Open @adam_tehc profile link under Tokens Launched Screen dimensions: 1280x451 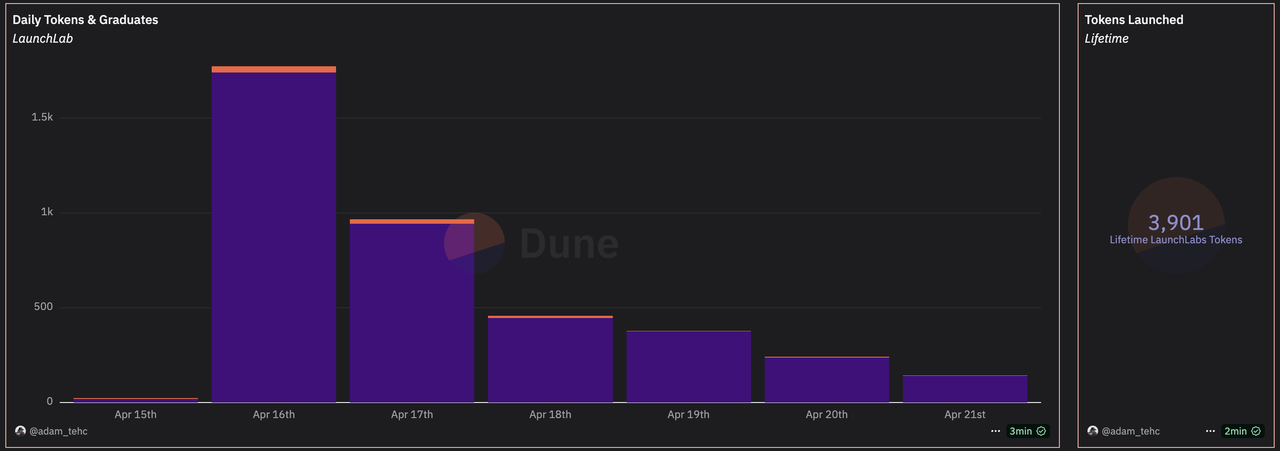1130,431
